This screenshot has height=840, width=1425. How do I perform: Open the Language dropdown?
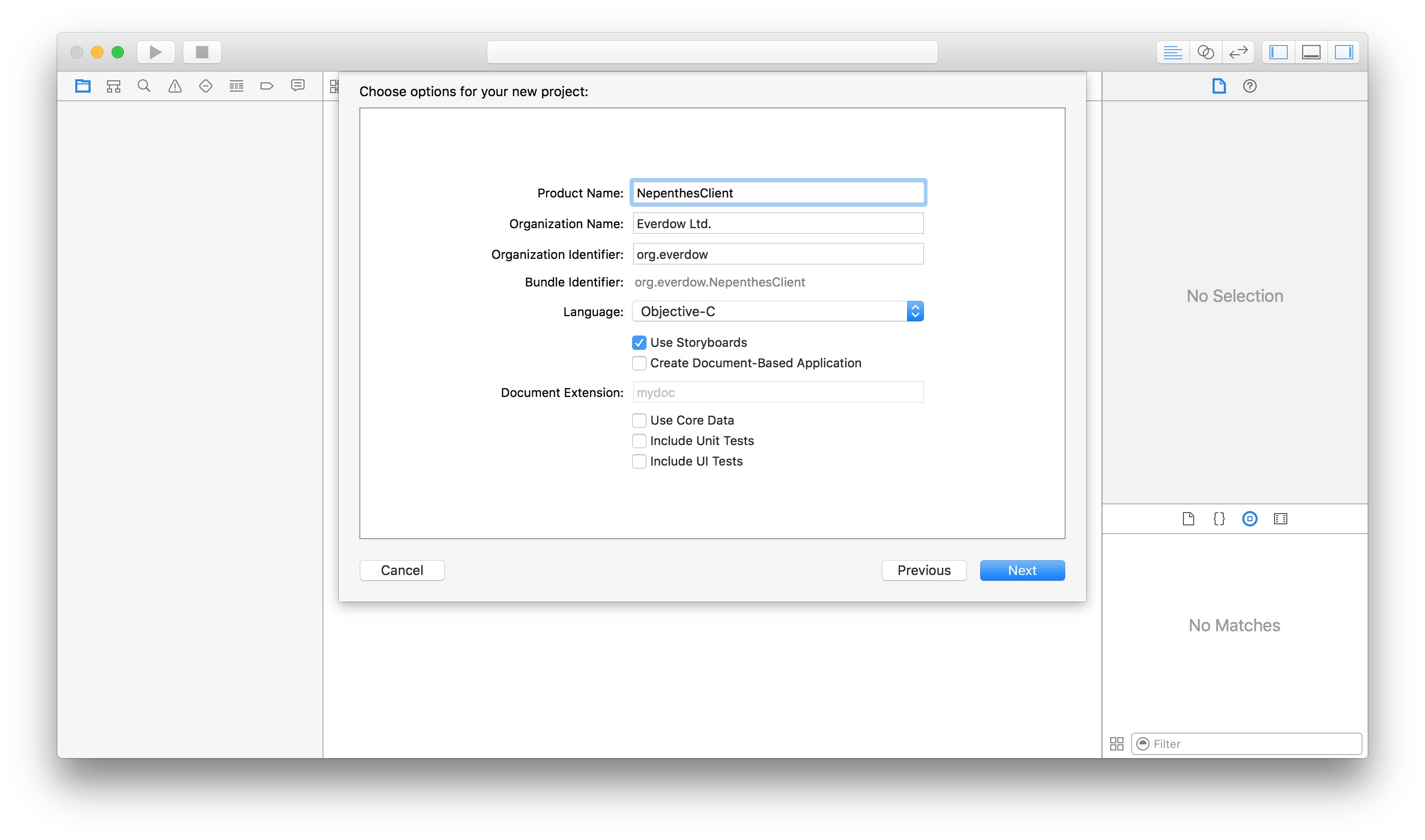point(778,312)
